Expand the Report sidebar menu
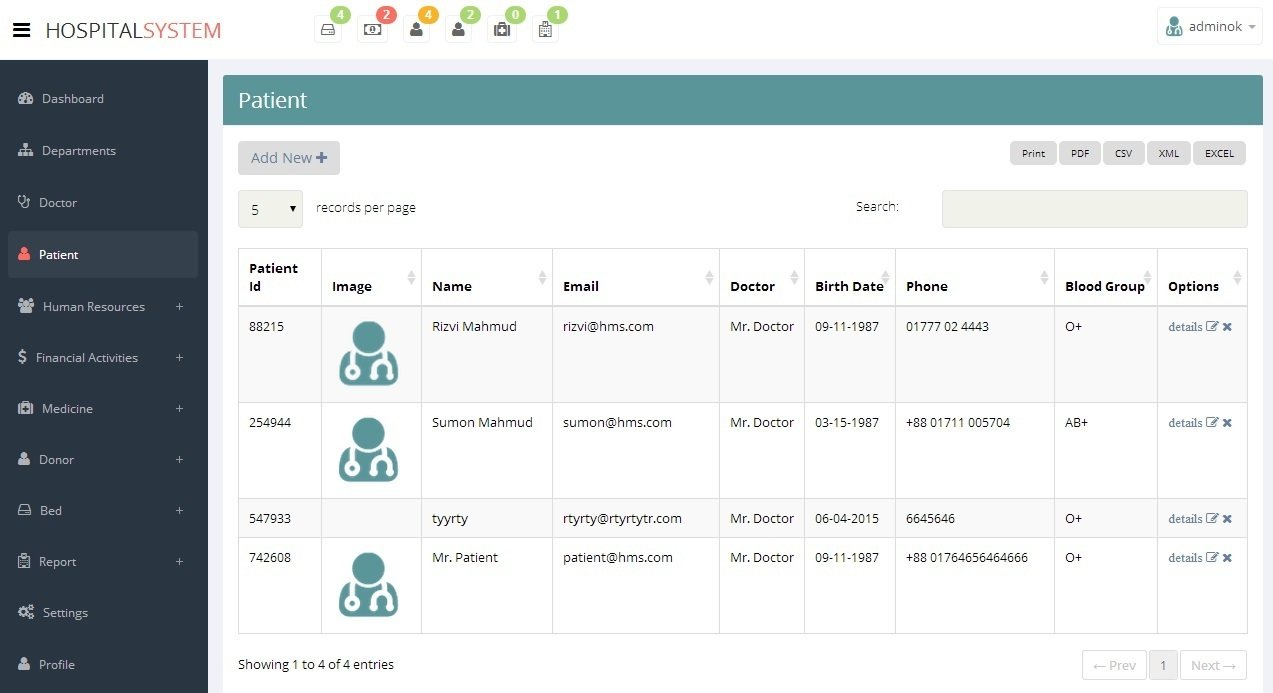Image resolution: width=1273 pixels, height=693 pixels. tap(102, 562)
